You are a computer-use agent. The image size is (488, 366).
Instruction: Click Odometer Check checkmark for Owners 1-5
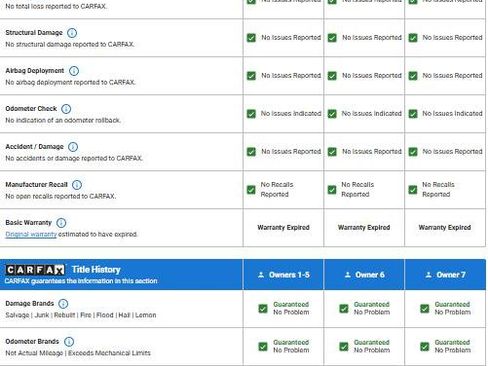251,114
